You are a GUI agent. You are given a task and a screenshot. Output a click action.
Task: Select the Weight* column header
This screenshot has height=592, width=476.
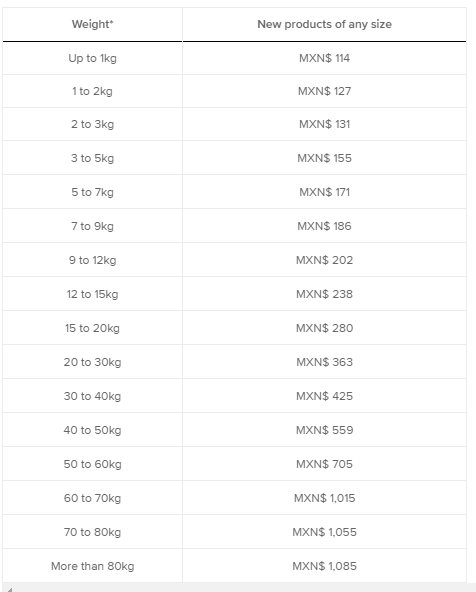92,24
